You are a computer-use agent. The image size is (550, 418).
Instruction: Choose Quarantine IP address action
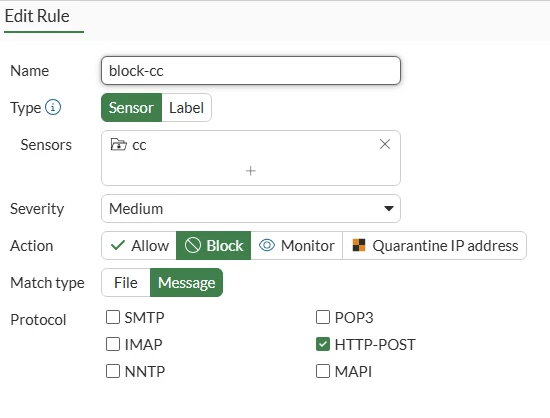click(x=435, y=245)
